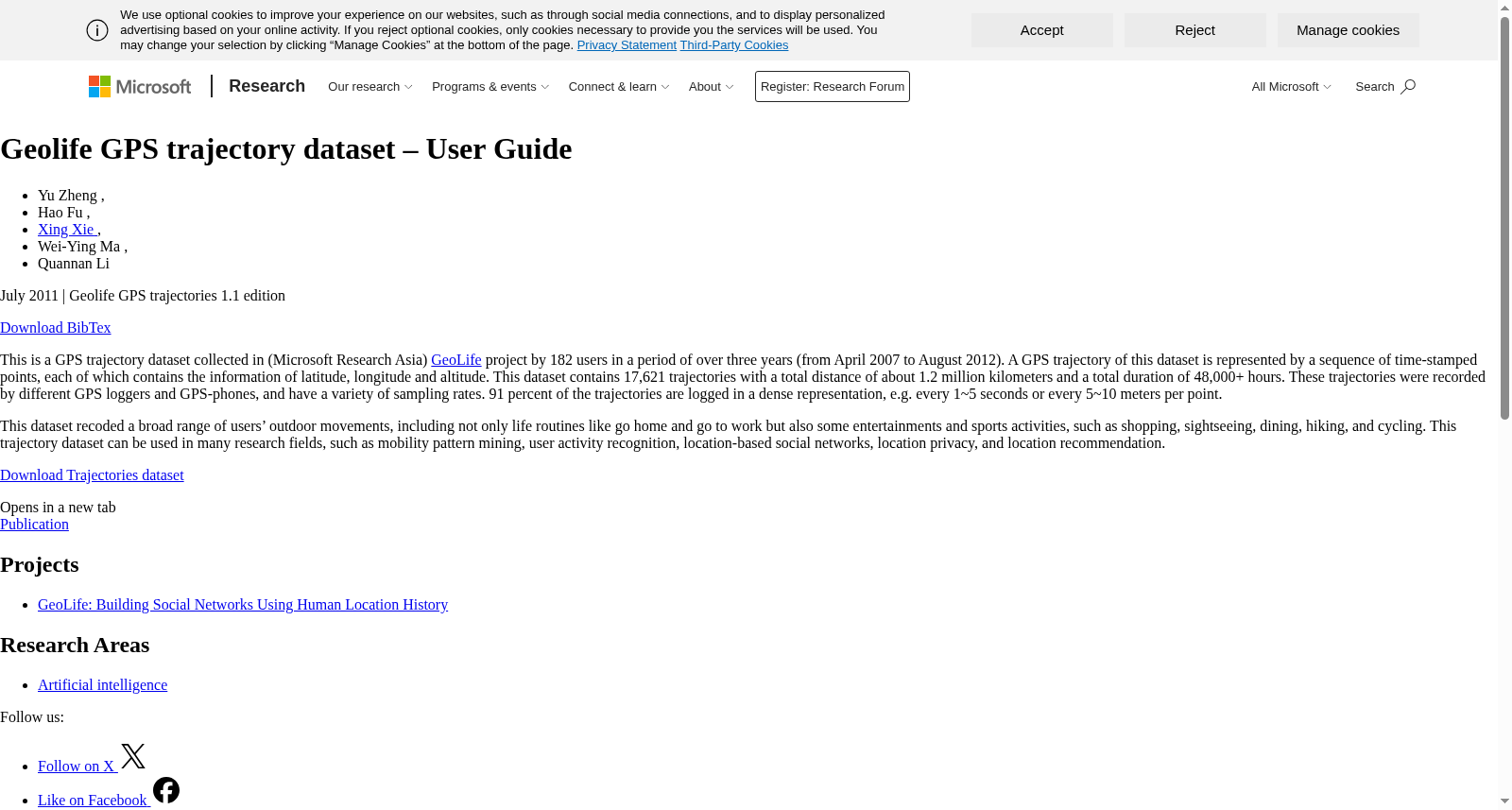
Task: Click Register: Research Forum button
Action: [833, 86]
